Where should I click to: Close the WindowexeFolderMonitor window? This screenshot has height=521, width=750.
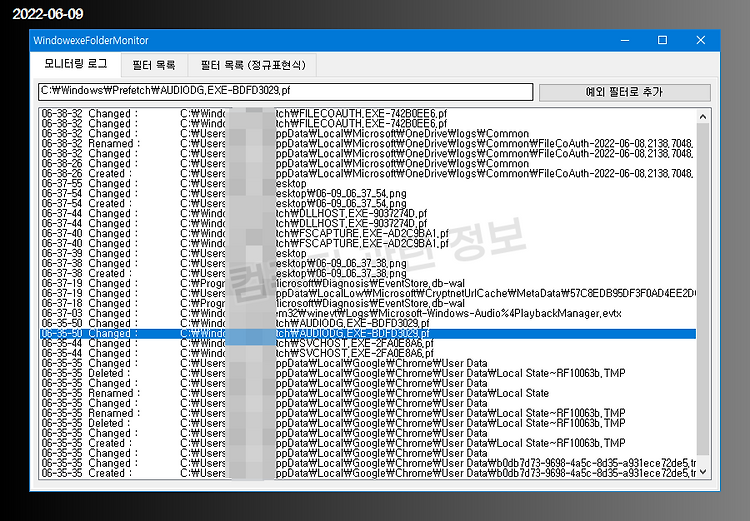pos(701,40)
